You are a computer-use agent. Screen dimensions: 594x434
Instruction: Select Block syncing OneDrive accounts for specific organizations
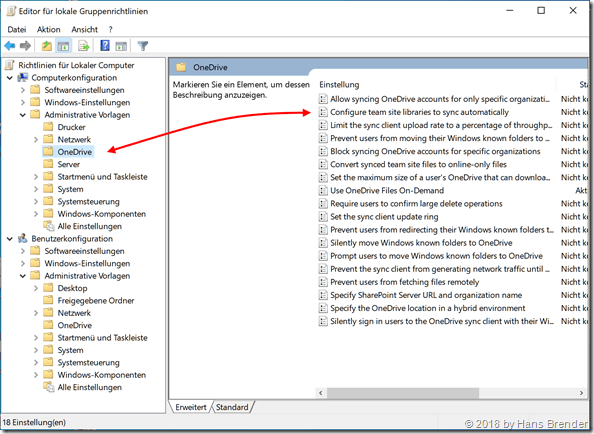pyautogui.click(x=435, y=151)
